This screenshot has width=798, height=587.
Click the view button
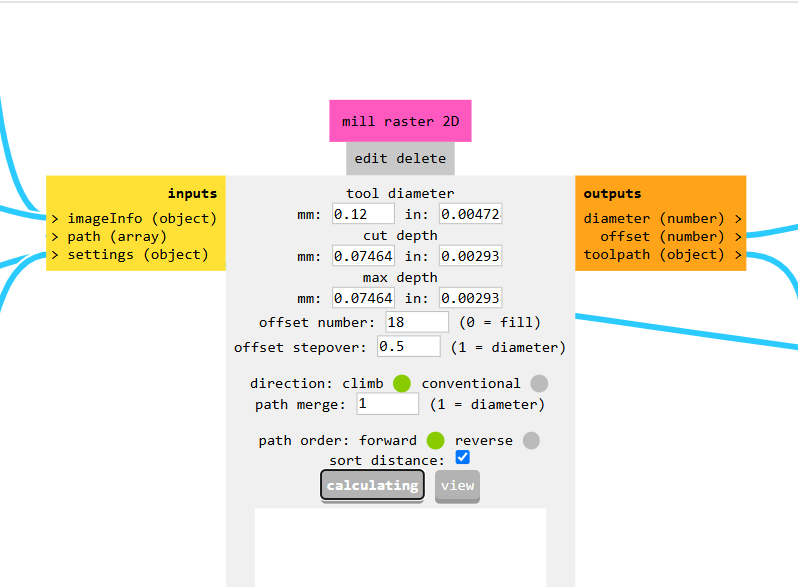click(x=457, y=486)
